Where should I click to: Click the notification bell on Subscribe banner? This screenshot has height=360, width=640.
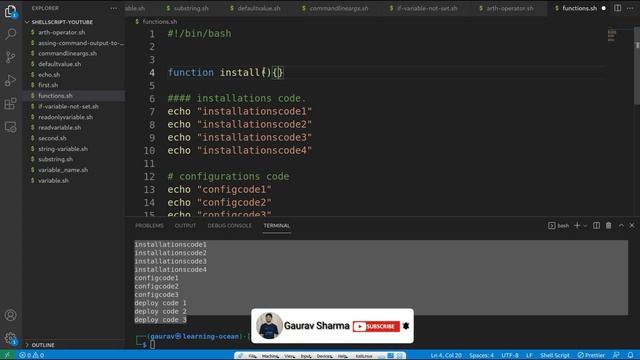coord(406,326)
